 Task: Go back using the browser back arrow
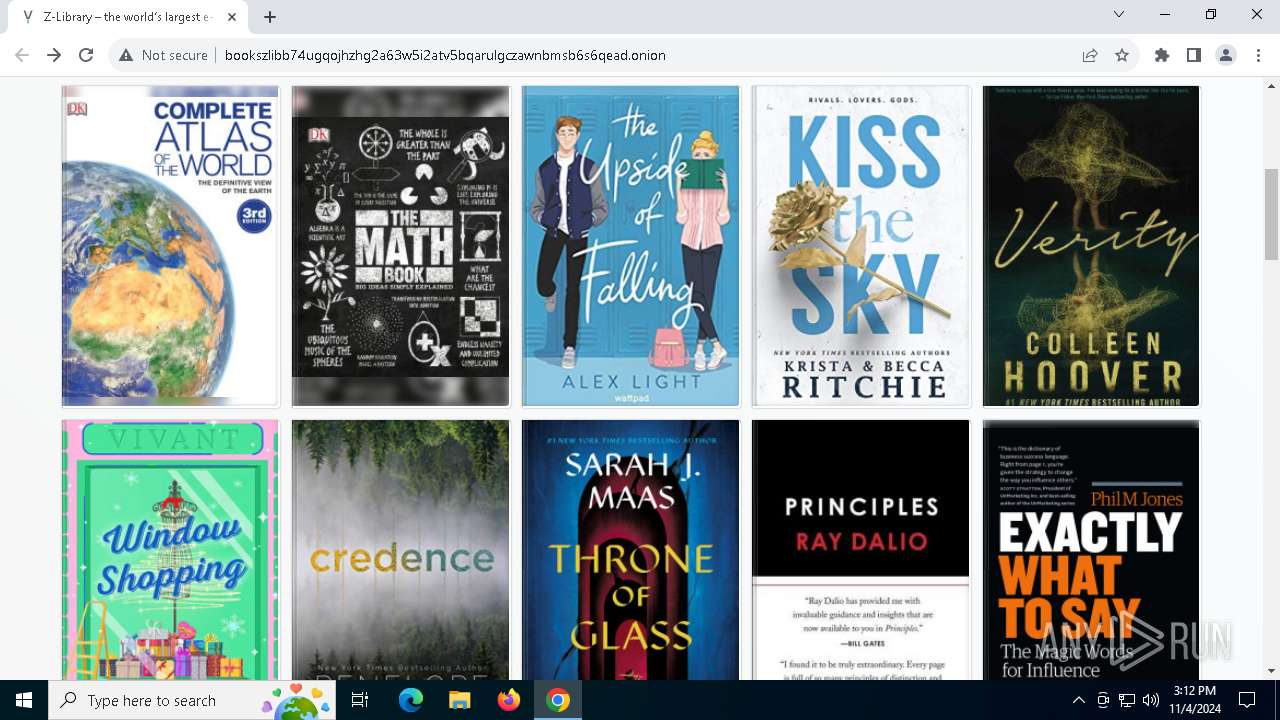click(x=22, y=55)
